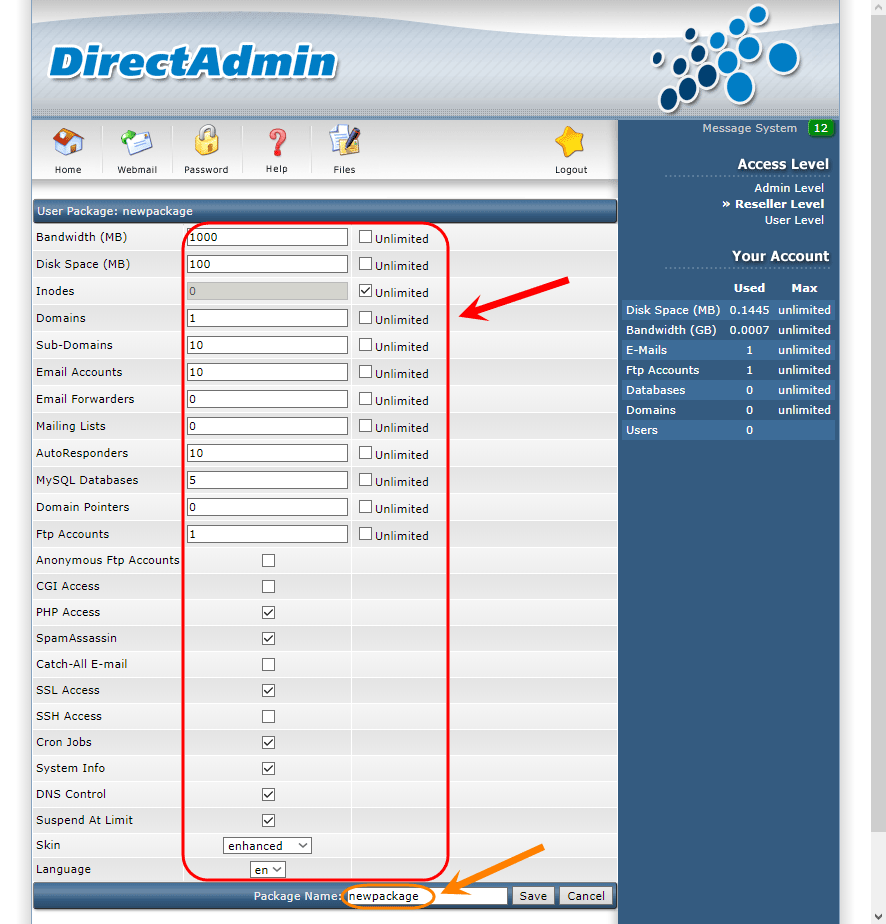Focus the Bandwidth (MB) field
This screenshot has height=924, width=886.
point(267,237)
